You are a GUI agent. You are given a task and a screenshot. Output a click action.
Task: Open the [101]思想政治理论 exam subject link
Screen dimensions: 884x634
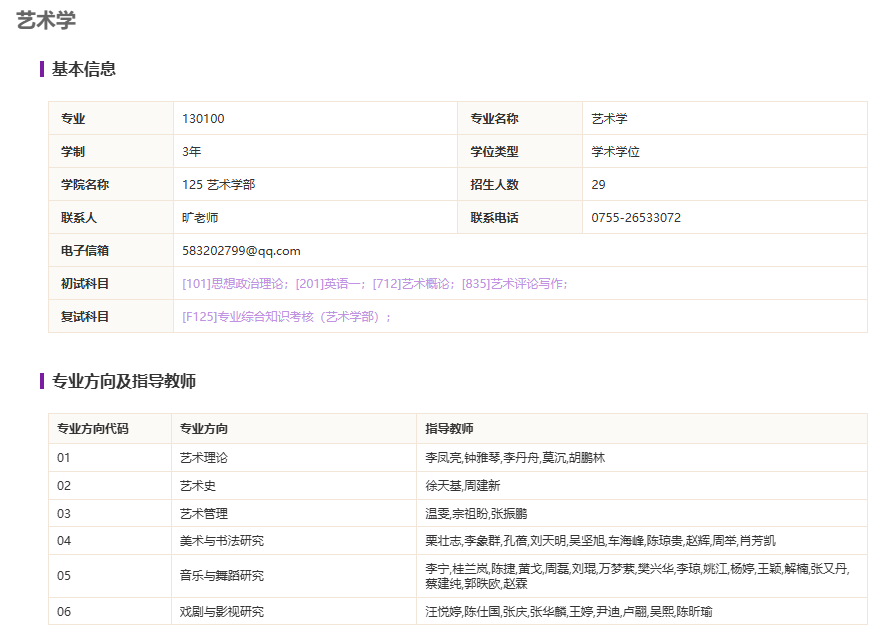(235, 284)
